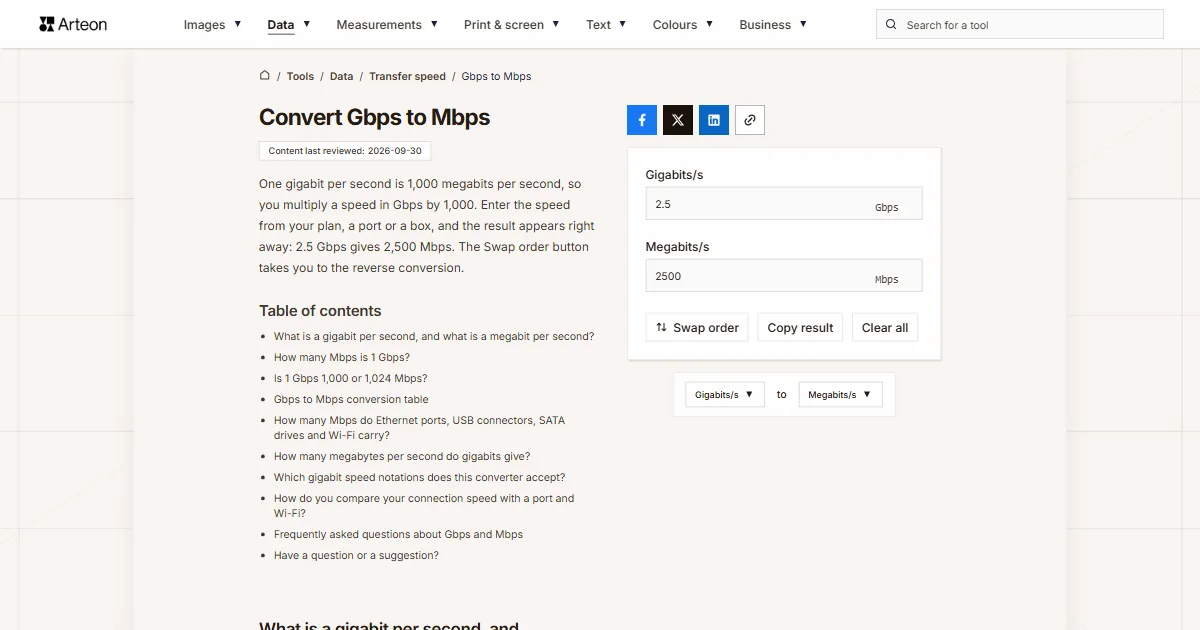Open the Gigabits/s source unit dropdown
This screenshot has width=1200, height=630.
725,394
